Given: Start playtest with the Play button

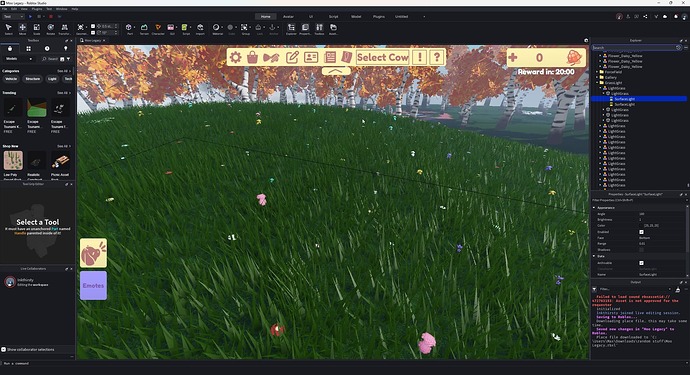Looking at the screenshot, I should click(x=30, y=17).
